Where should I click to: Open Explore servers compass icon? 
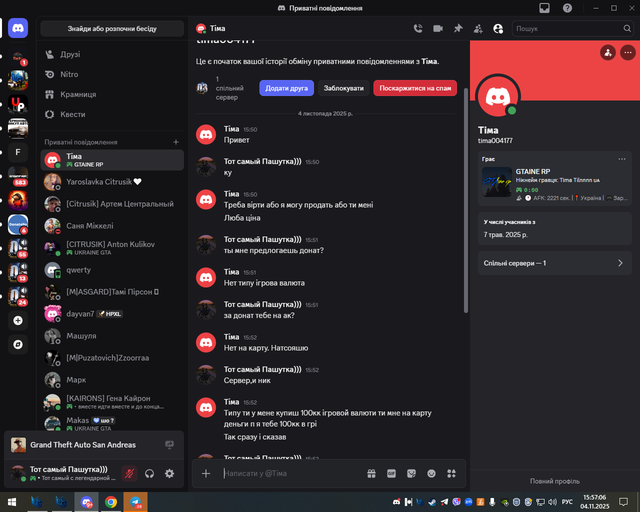click(18, 345)
